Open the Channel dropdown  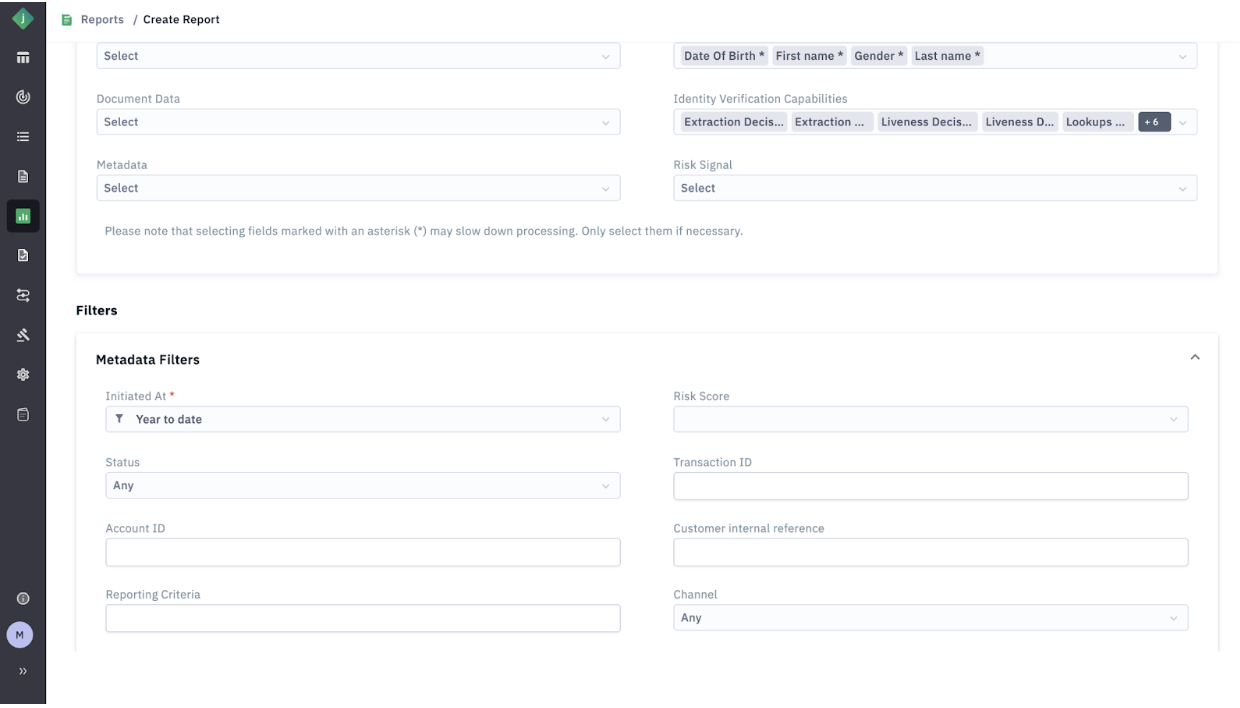pos(930,618)
